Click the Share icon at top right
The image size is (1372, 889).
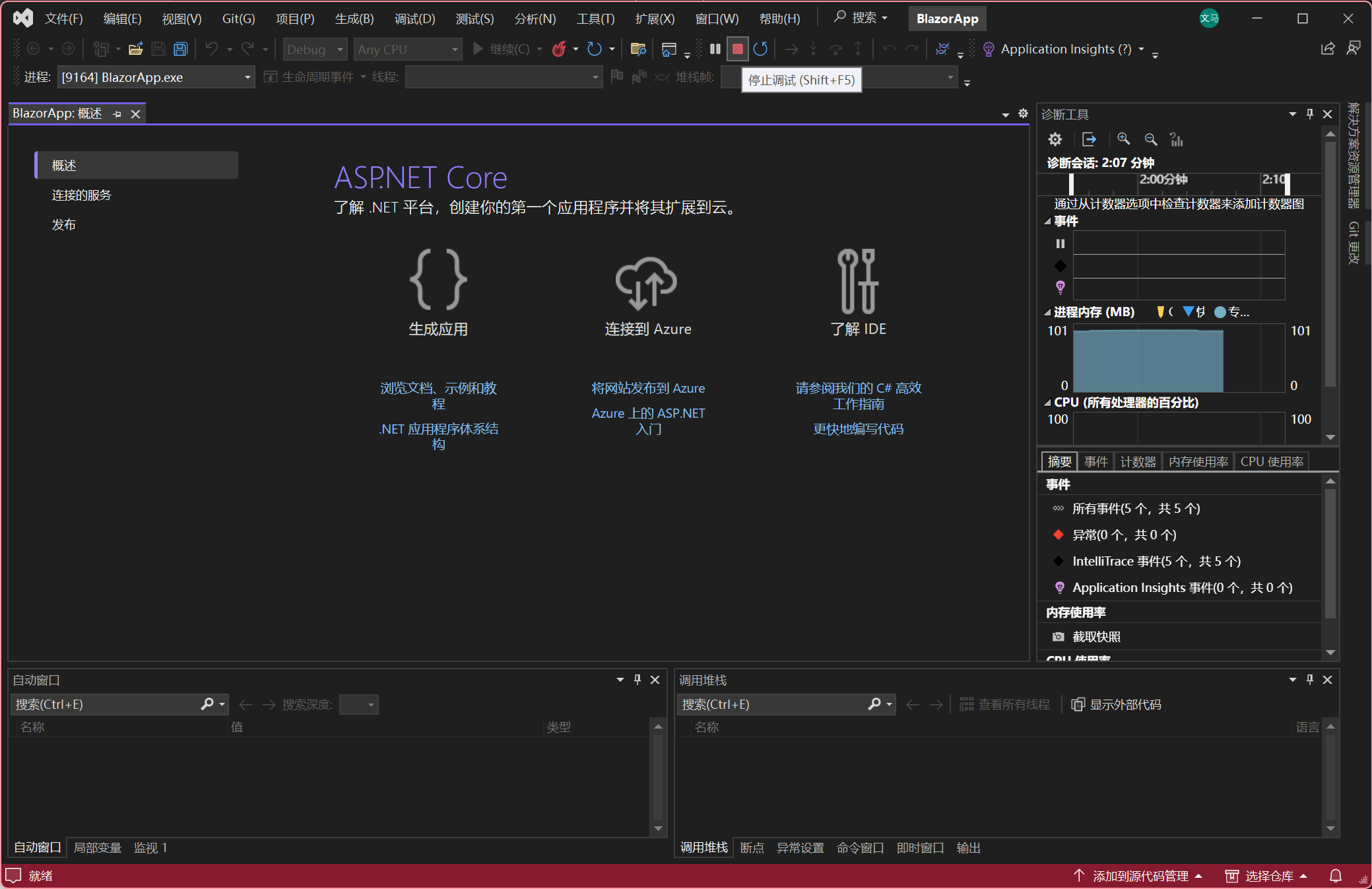pos(1328,48)
